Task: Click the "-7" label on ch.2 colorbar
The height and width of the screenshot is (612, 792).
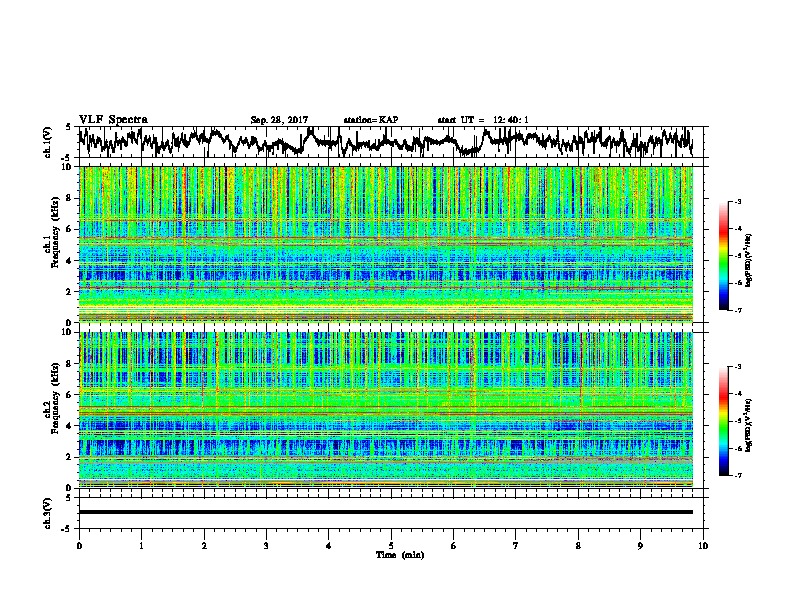Action: tap(737, 475)
